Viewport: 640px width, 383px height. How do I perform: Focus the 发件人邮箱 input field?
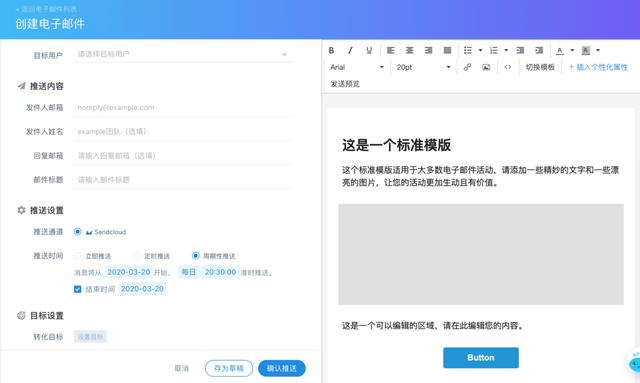click(x=183, y=107)
